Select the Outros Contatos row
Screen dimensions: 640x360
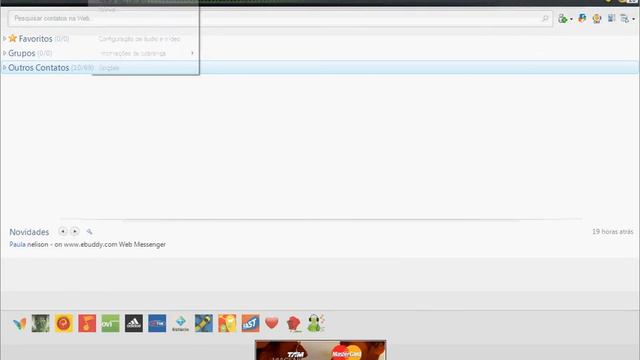pyautogui.click(x=320, y=67)
